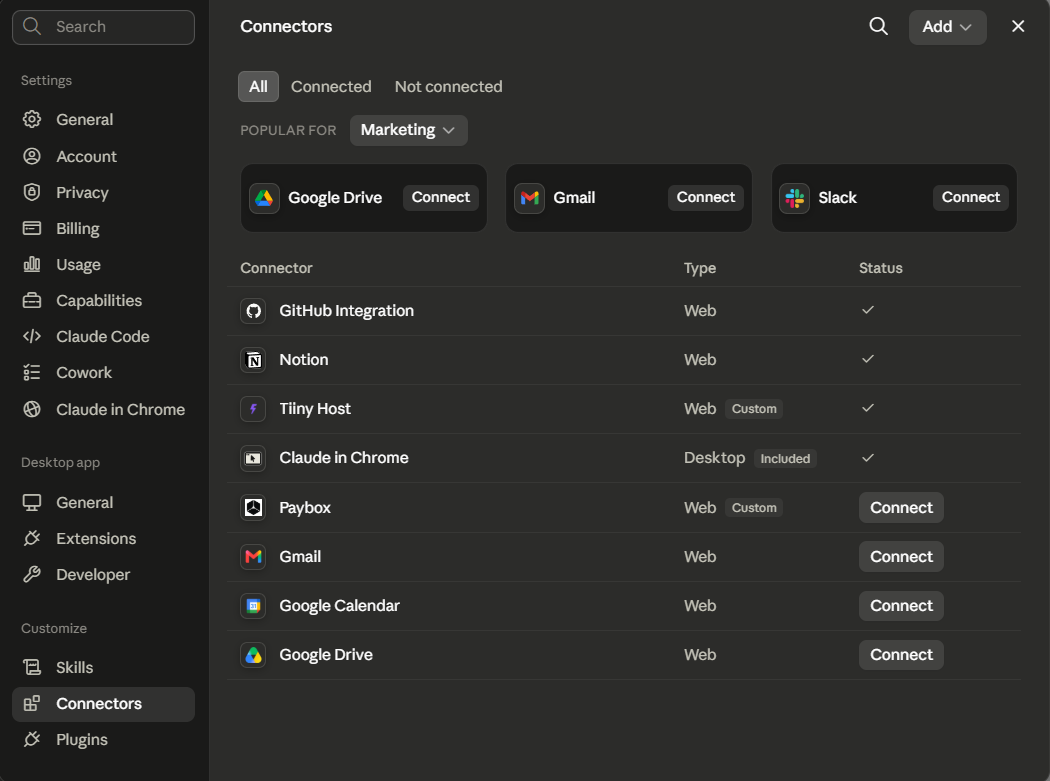Switch to the Not connected tab
Screen dimensions: 1050x781
(x=449, y=86)
